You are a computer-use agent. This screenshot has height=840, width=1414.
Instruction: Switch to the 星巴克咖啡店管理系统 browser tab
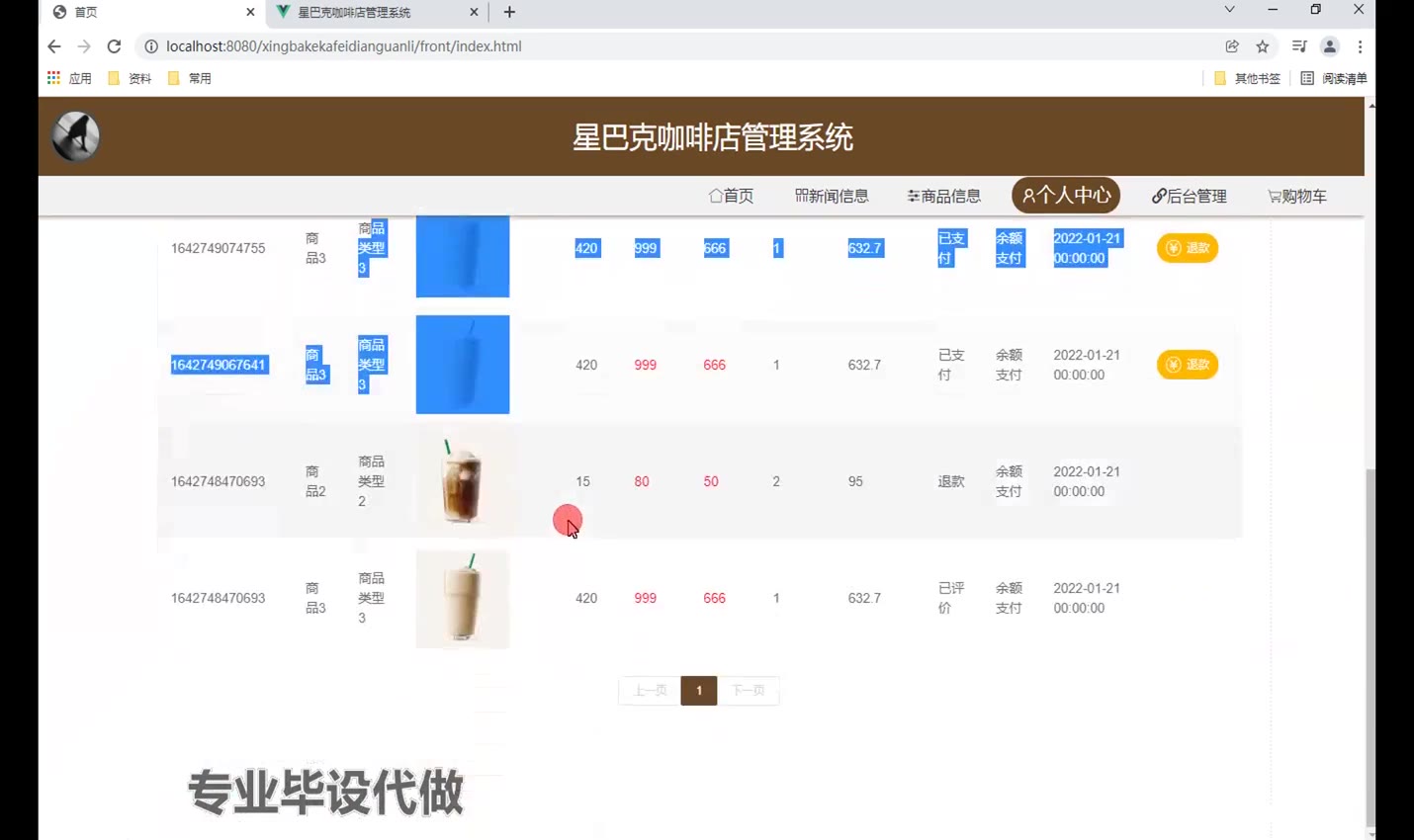377,12
